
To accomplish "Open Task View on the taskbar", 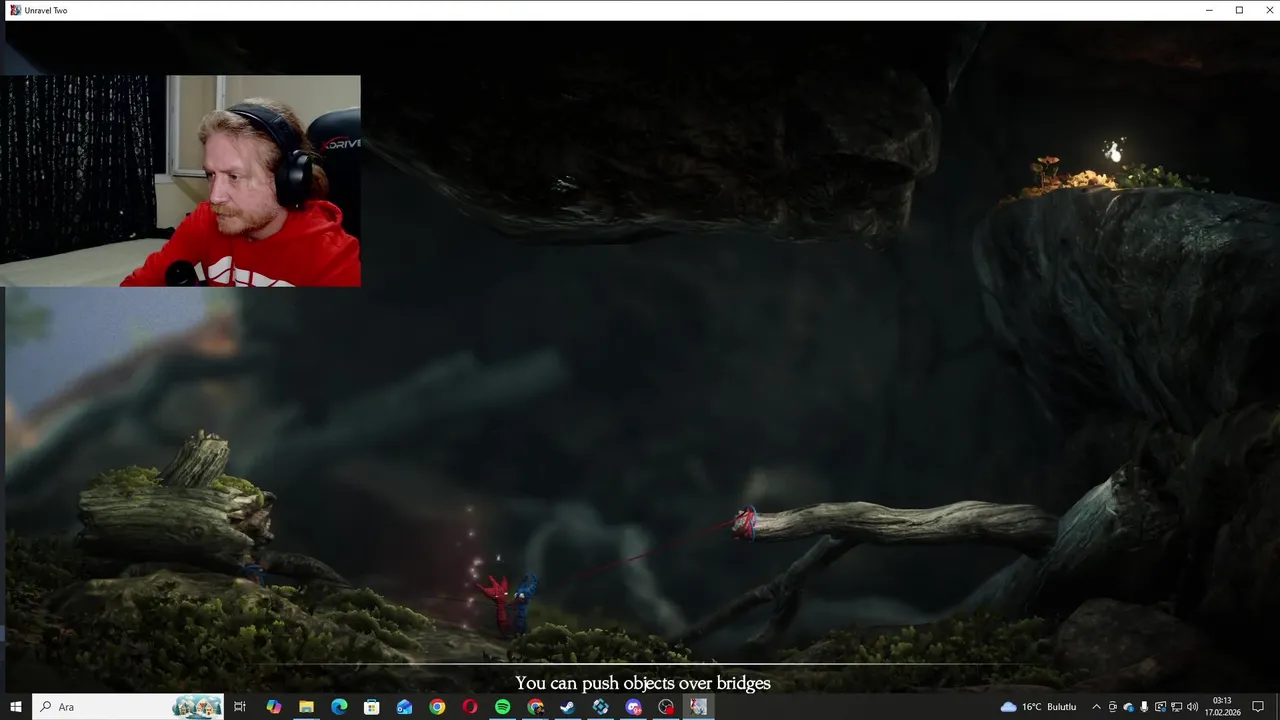I will coord(240,707).
